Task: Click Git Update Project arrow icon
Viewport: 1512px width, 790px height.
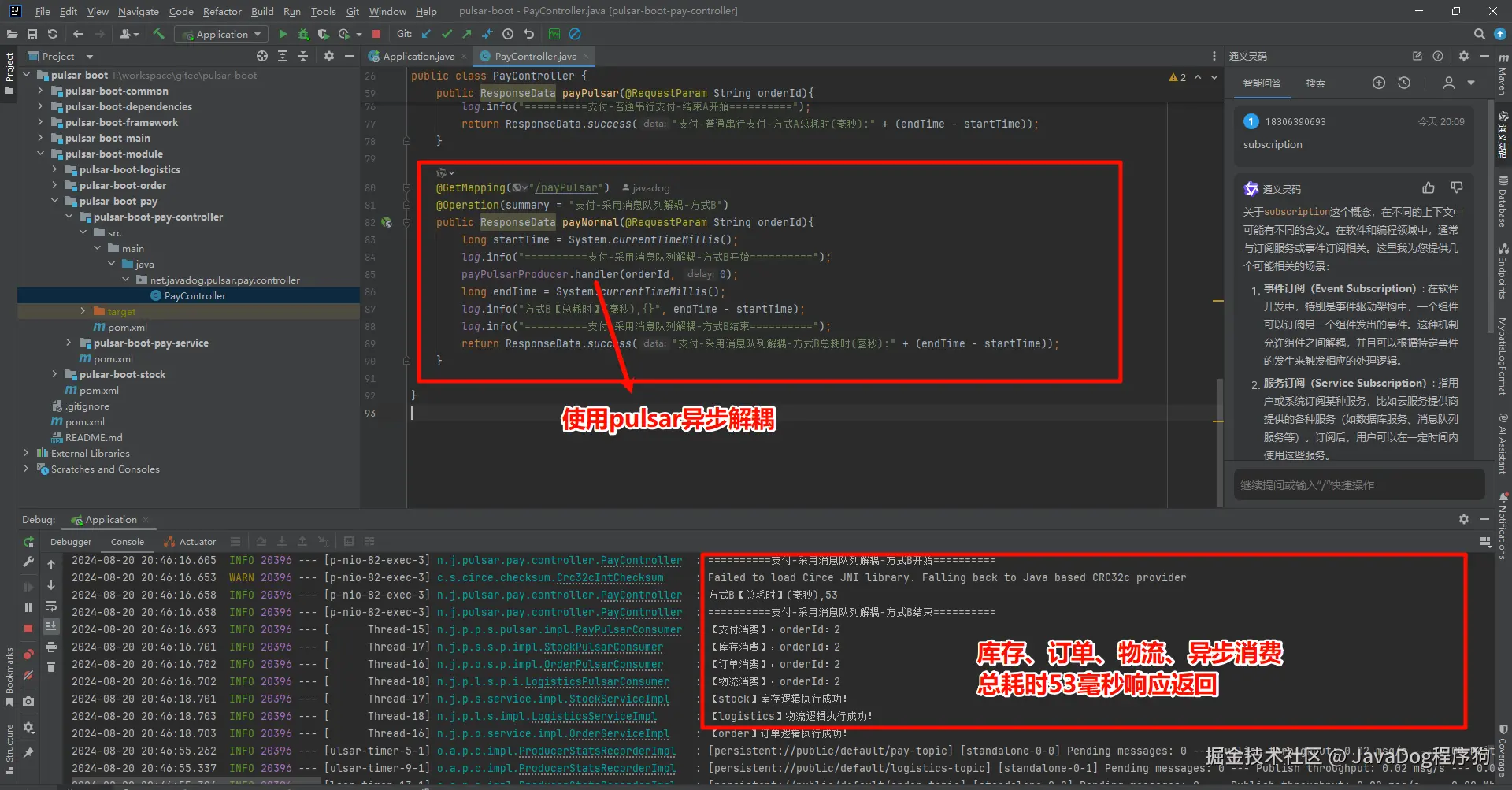Action: pyautogui.click(x=426, y=34)
